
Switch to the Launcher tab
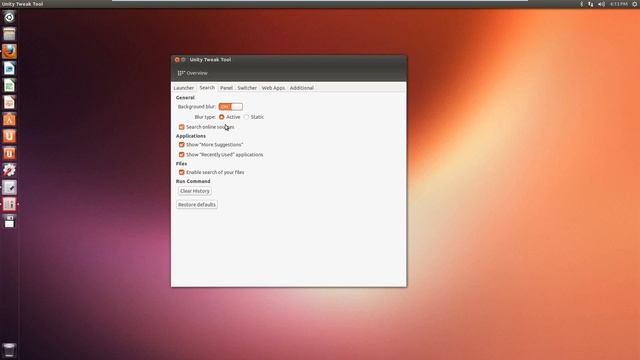coord(184,88)
